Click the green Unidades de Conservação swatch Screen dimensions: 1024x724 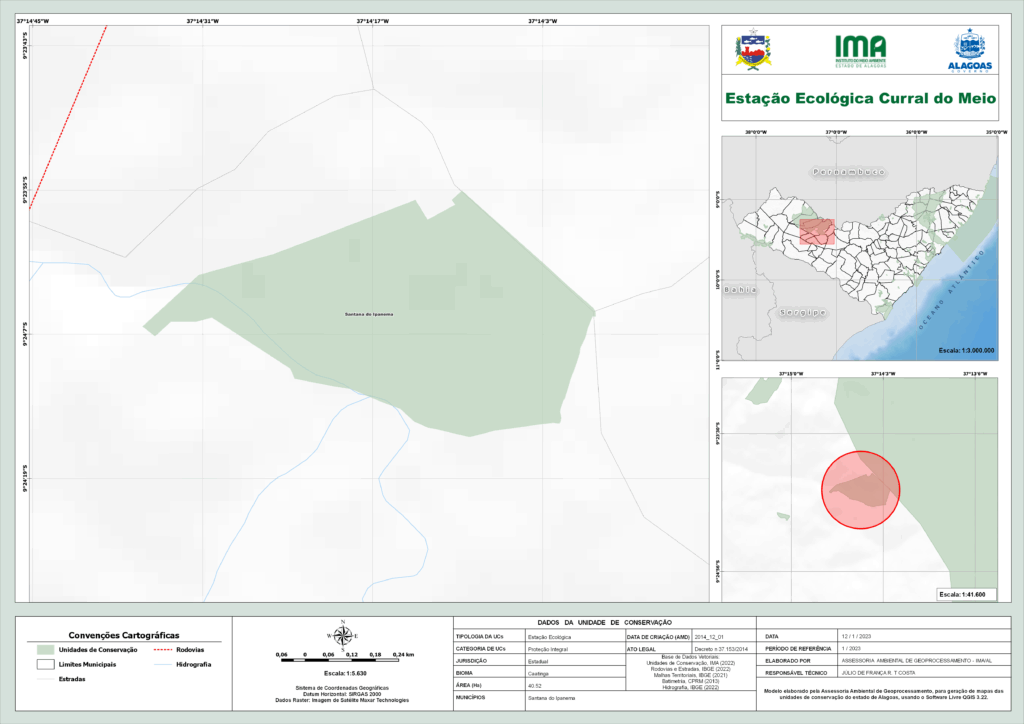[44, 649]
